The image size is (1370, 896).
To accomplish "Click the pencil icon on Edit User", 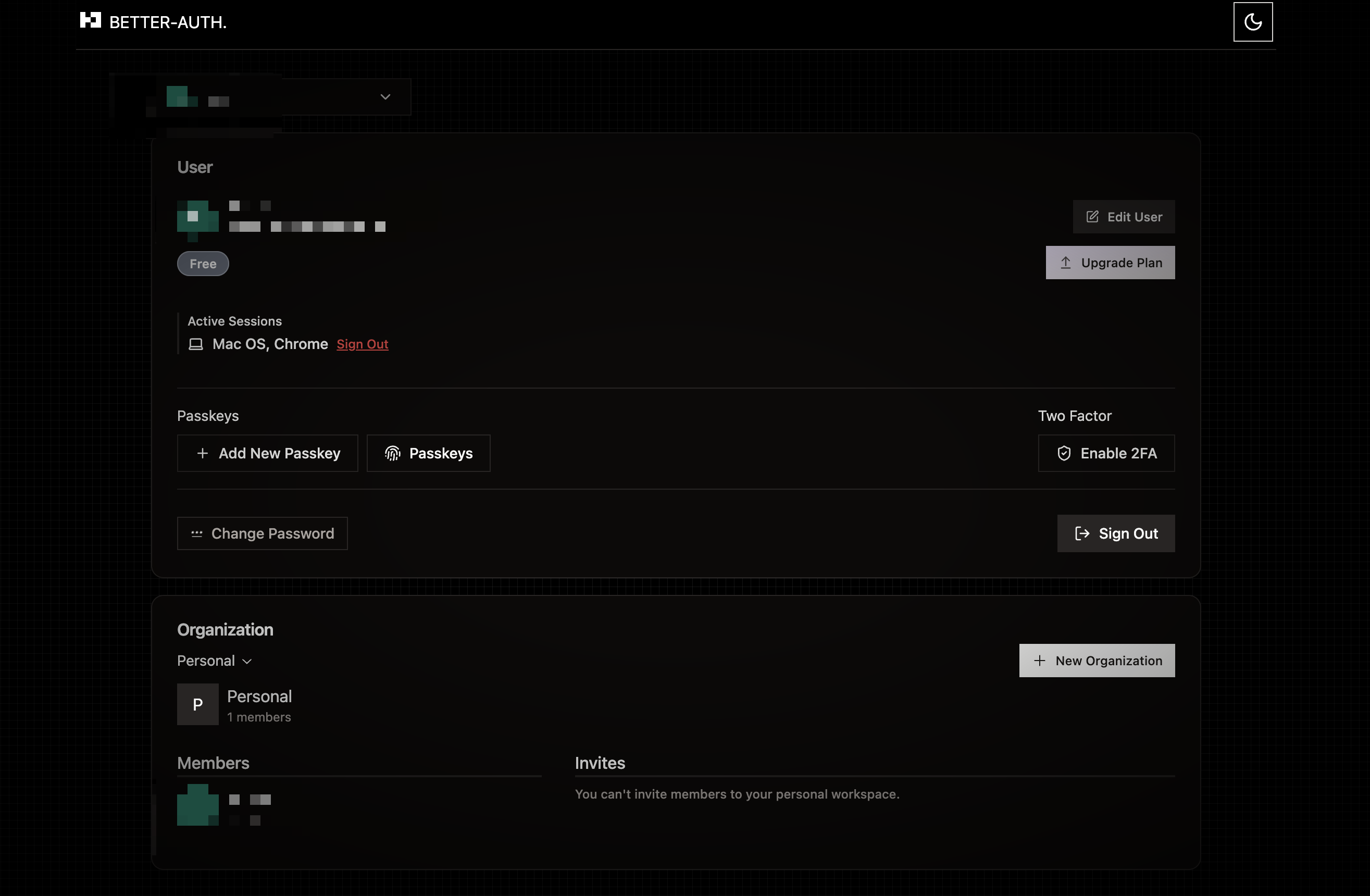I will point(1092,217).
